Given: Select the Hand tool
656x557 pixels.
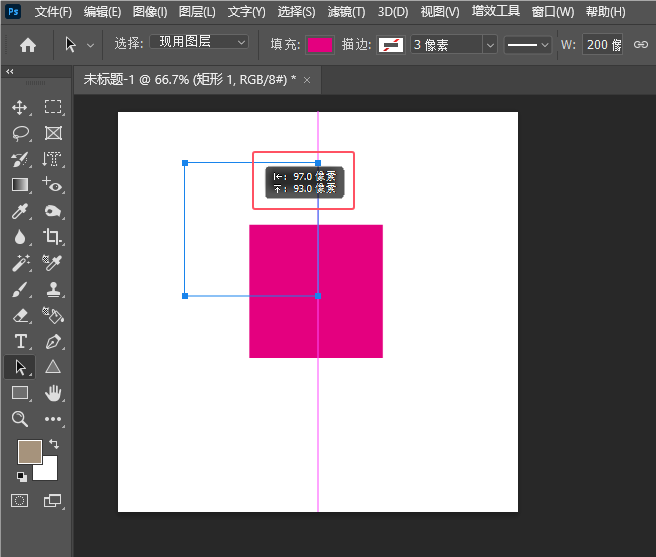Looking at the screenshot, I should point(53,393).
